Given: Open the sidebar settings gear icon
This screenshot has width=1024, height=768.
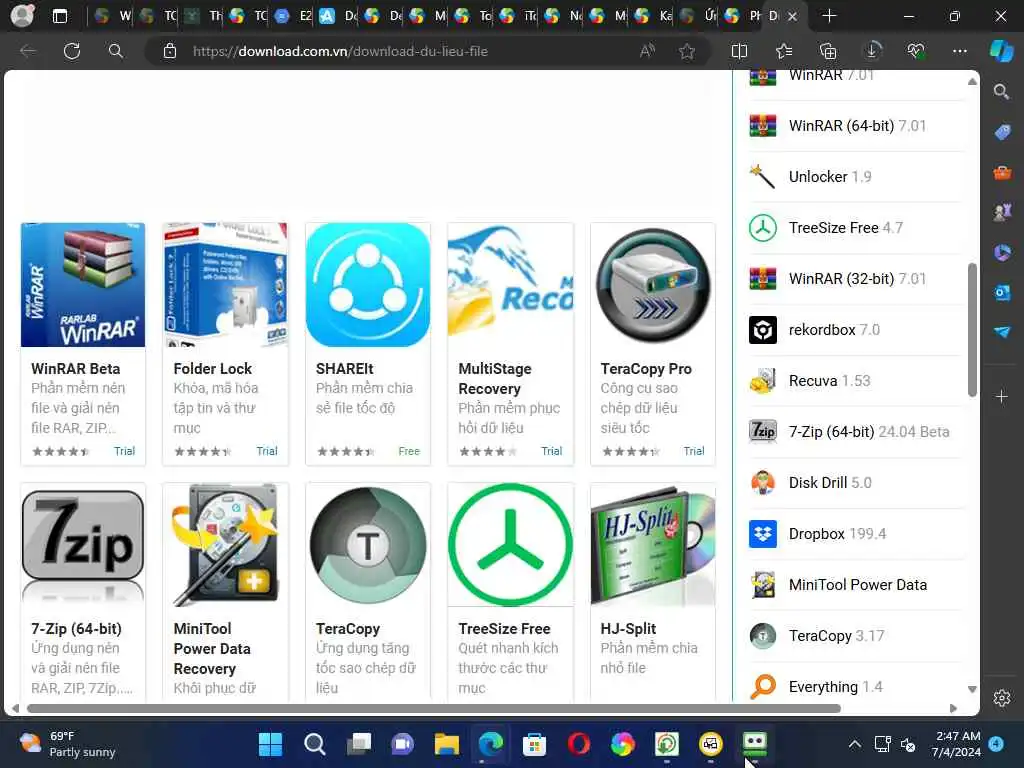Looking at the screenshot, I should coord(1002,698).
